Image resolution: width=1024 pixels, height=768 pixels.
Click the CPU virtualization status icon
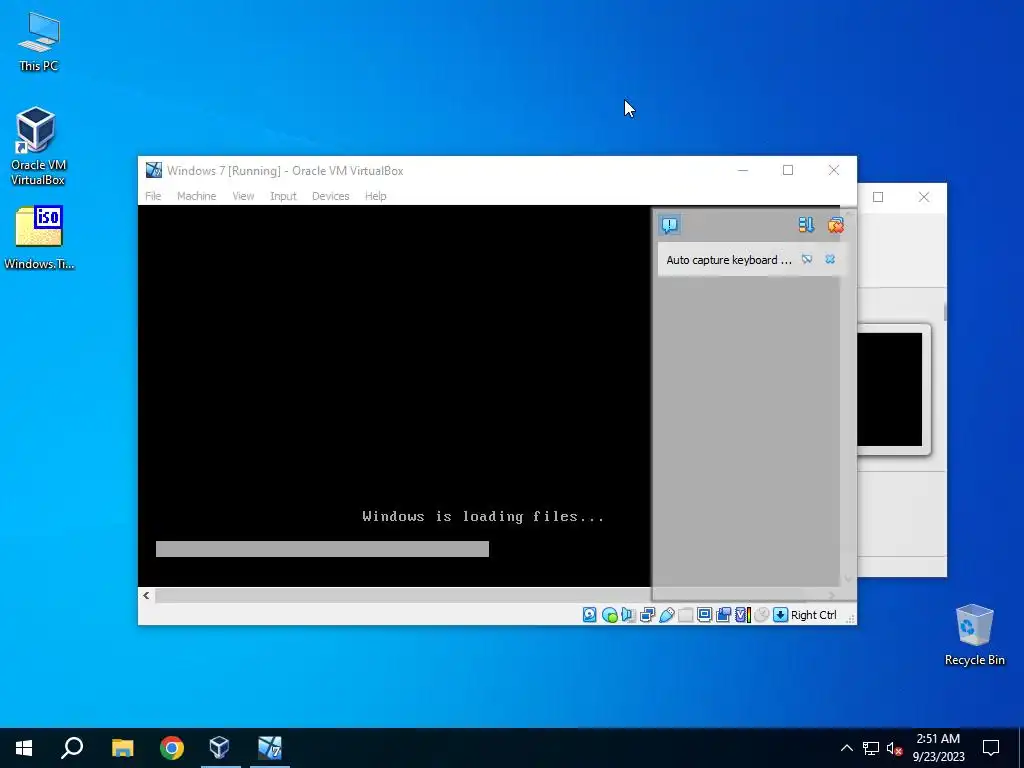point(743,615)
